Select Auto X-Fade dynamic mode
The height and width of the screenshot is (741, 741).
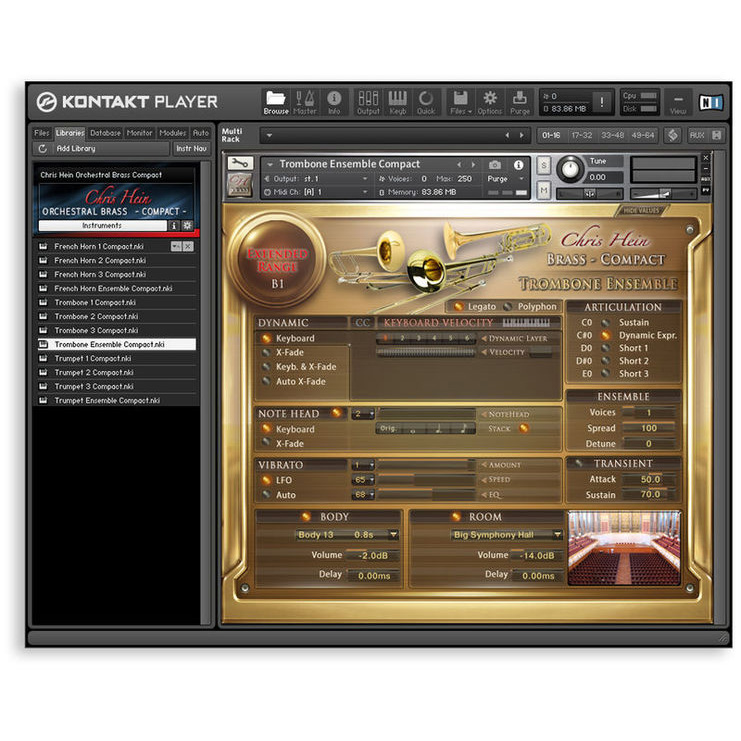[267, 381]
